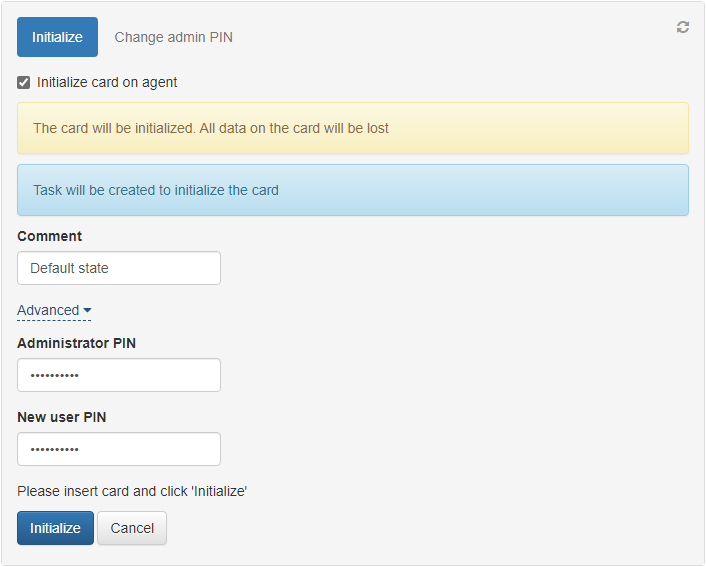Click into the Administrator PIN field
The height and width of the screenshot is (567, 706).
(119, 375)
